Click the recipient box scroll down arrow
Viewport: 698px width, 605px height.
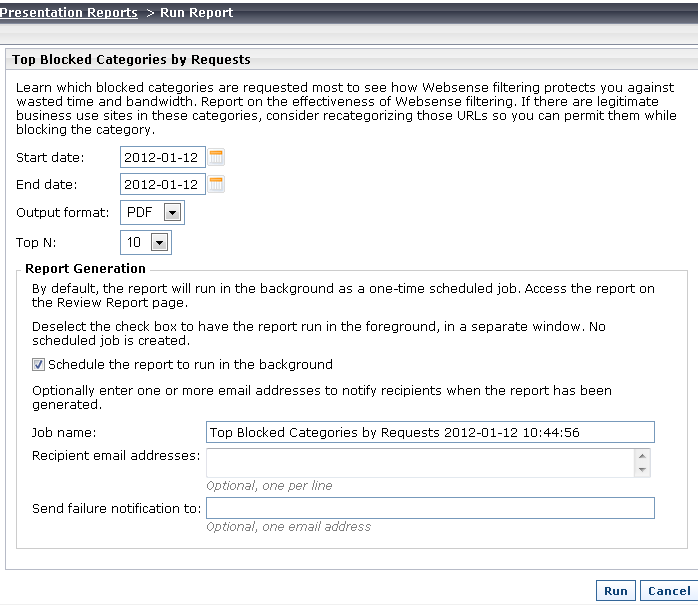tap(642, 470)
